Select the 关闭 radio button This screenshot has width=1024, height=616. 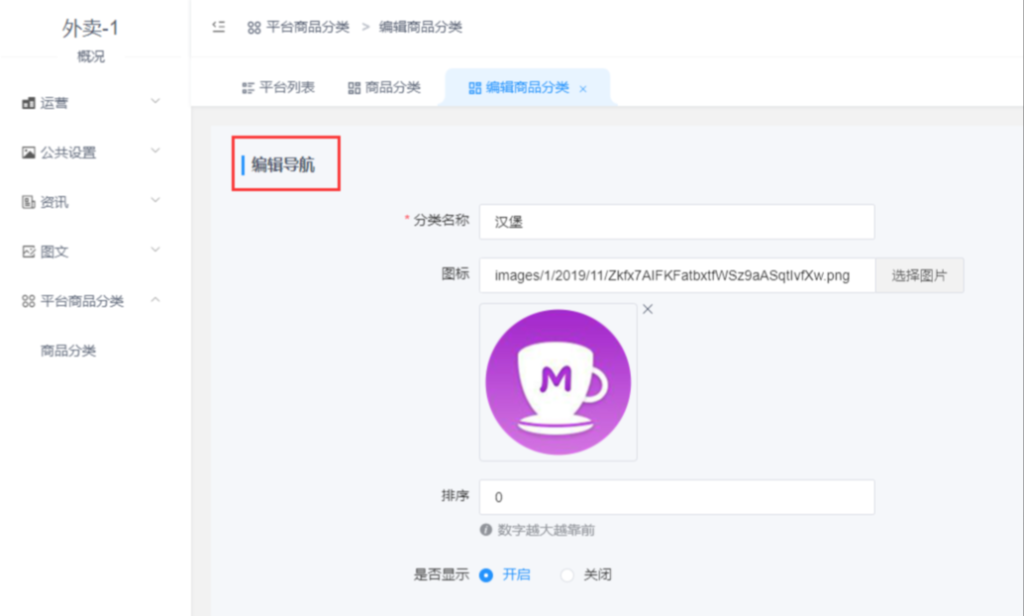(568, 575)
